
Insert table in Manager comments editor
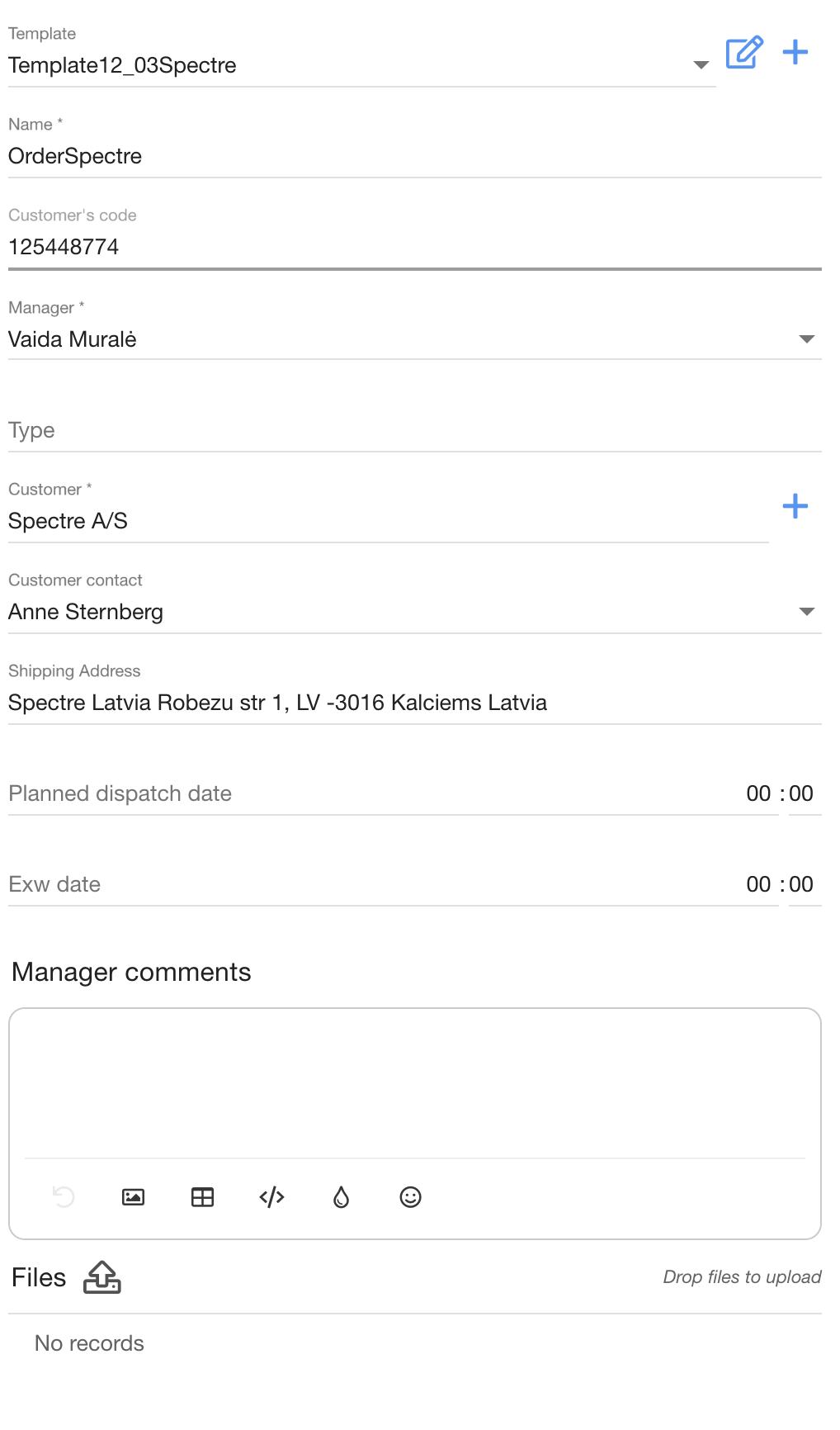point(202,1197)
